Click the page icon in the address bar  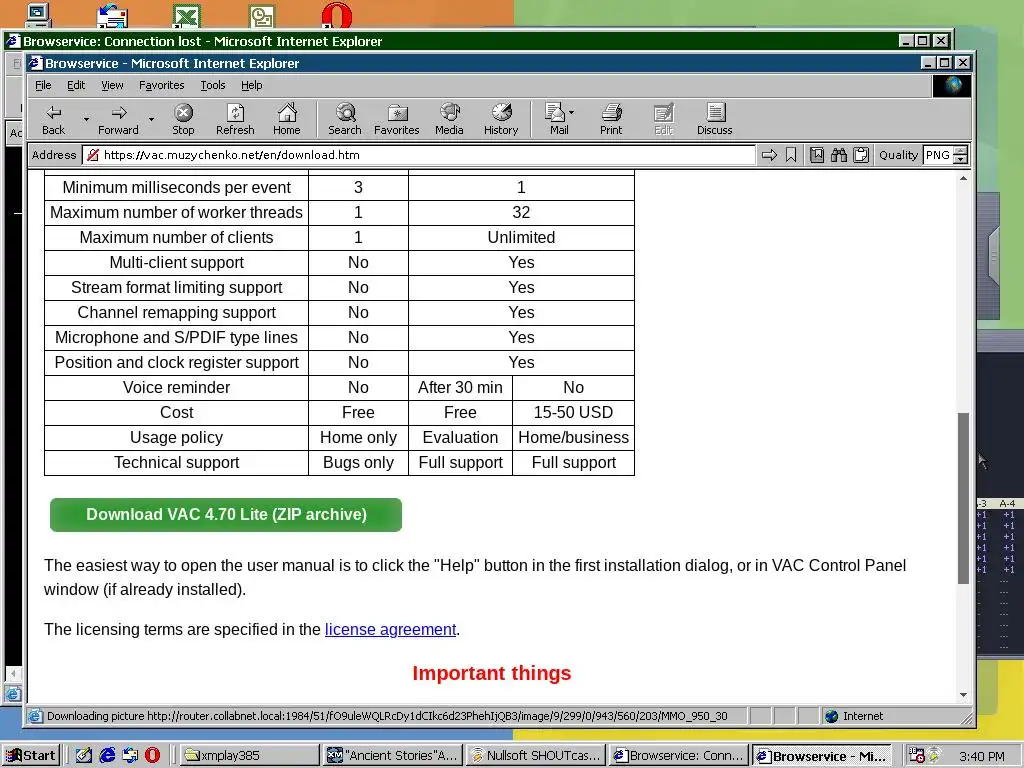click(x=93, y=155)
